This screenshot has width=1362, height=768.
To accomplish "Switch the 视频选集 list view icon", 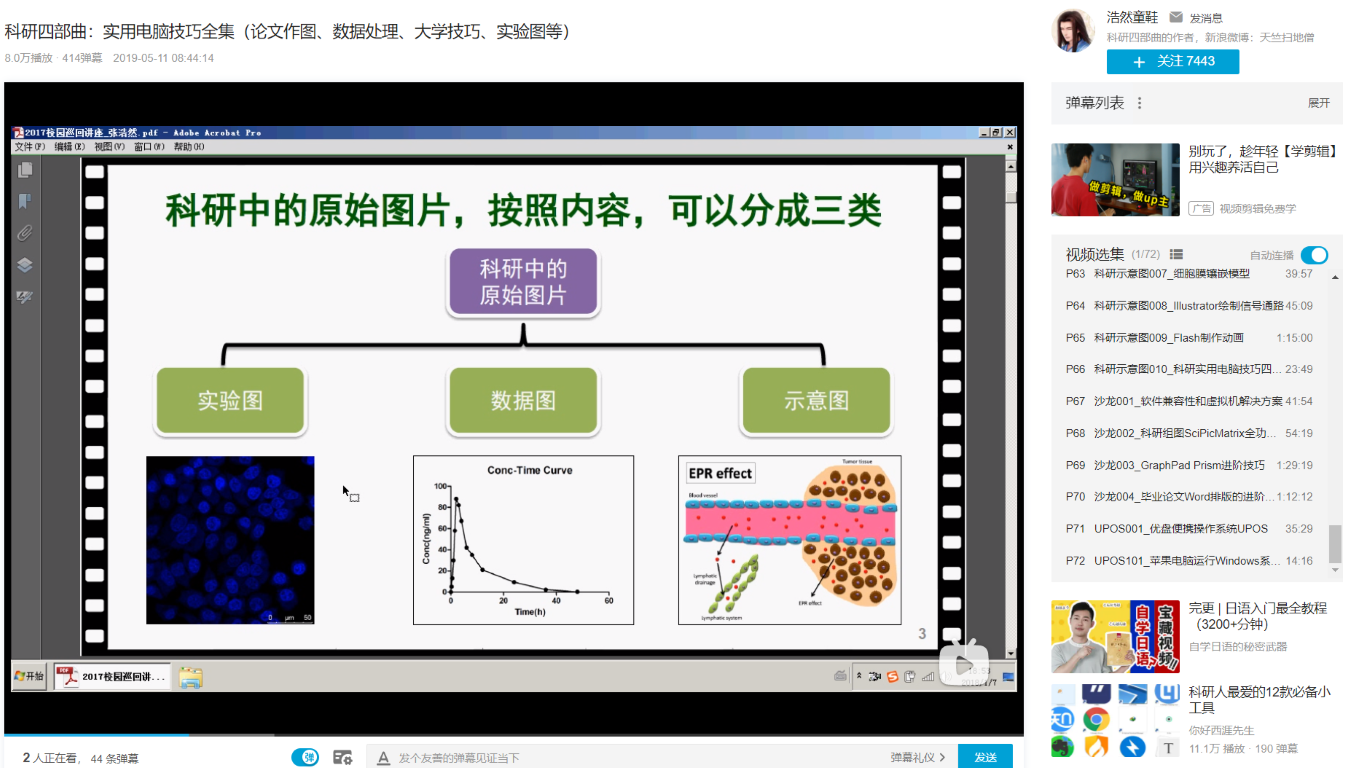I will [1177, 255].
